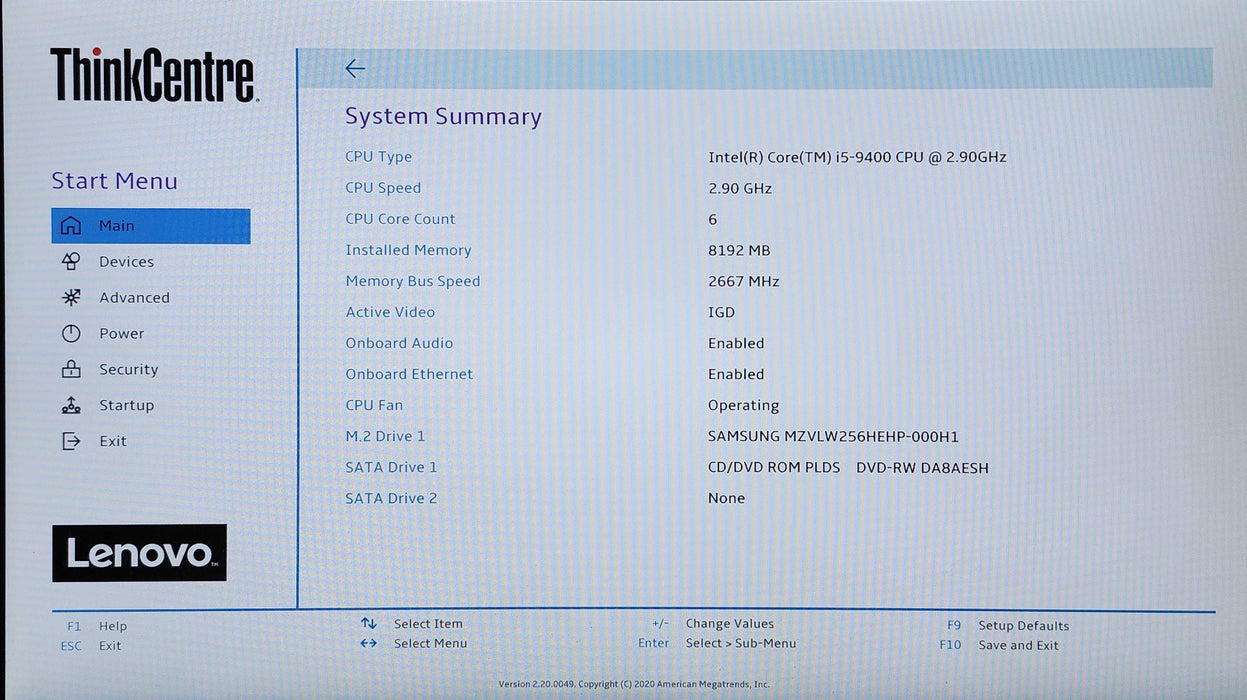
Task: Click the Enter Select Sub-Menu hint
Action: click(717, 643)
